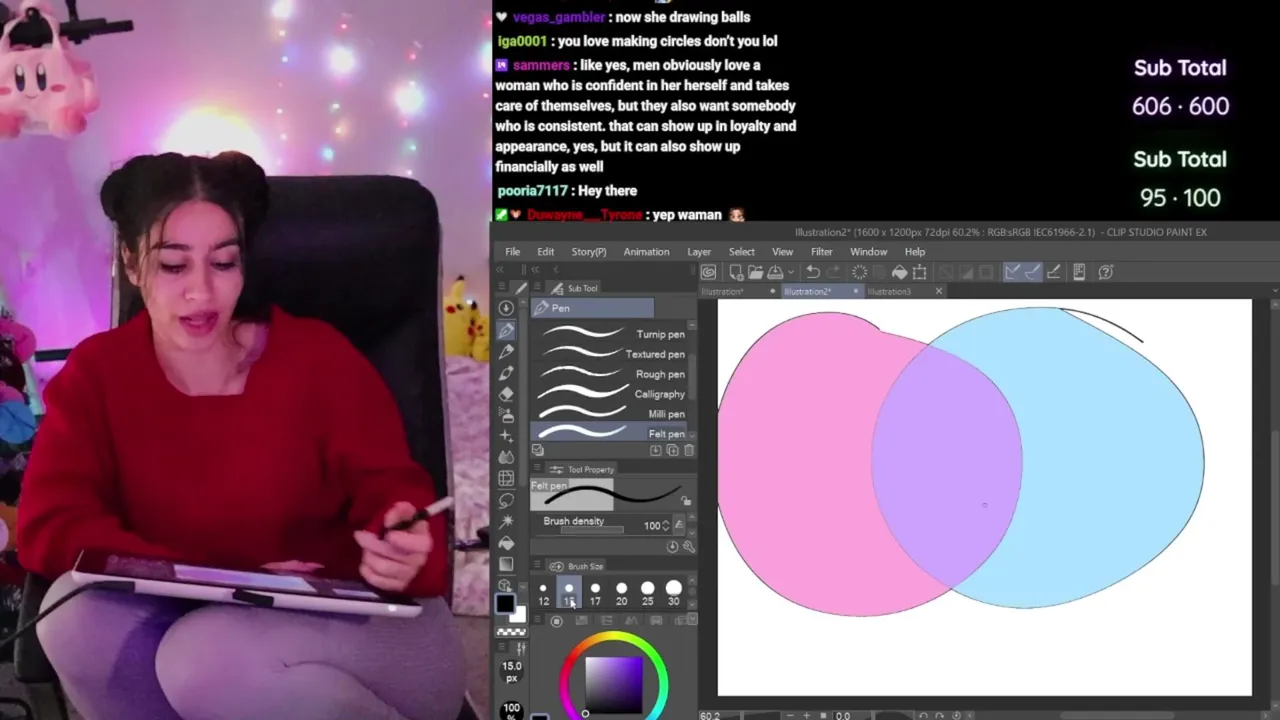Image resolution: width=1280 pixels, height=720 pixels.
Task: Select the Pencil tool in the toolbox
Action: 506,351
